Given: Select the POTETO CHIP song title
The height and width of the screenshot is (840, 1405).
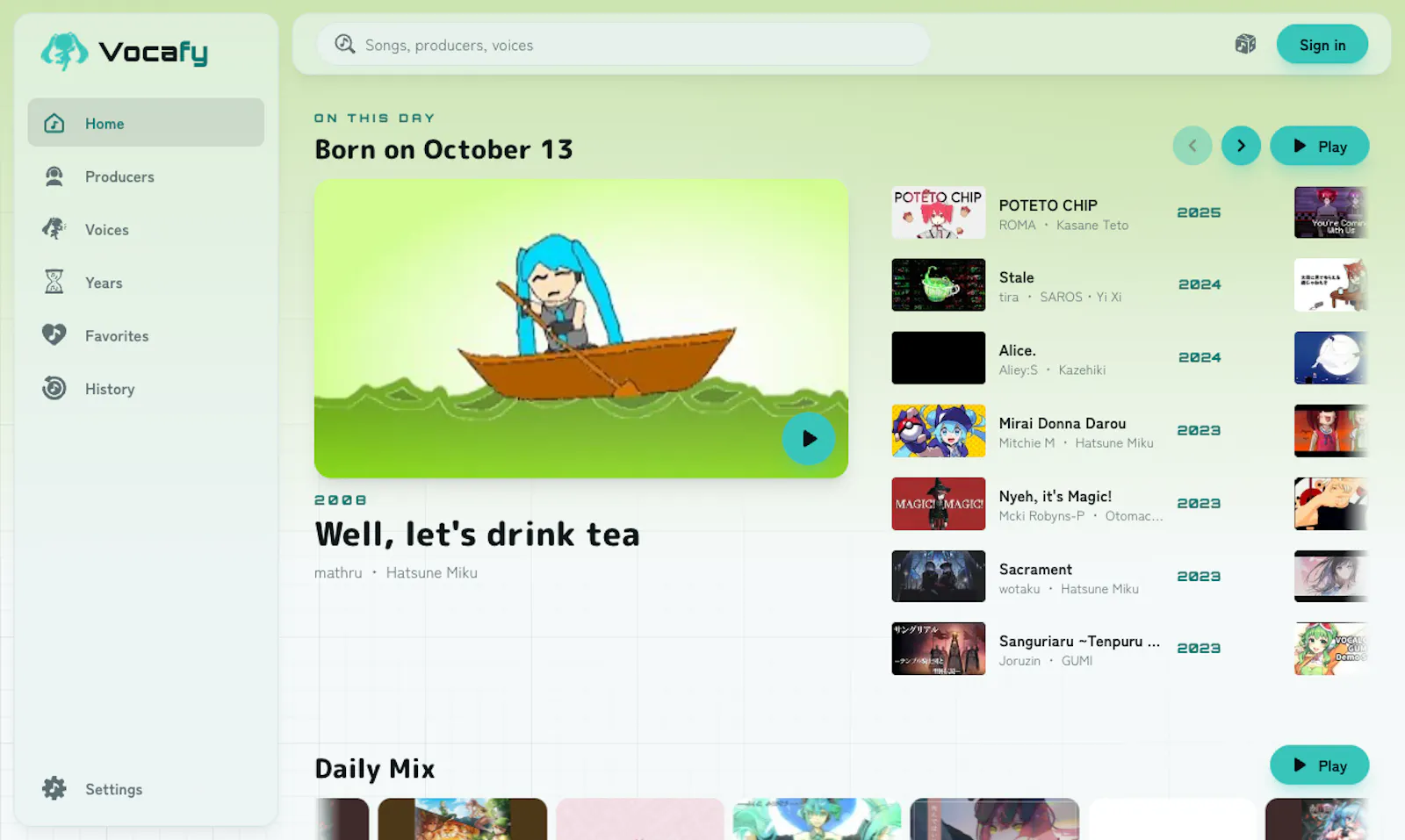Looking at the screenshot, I should [x=1048, y=205].
